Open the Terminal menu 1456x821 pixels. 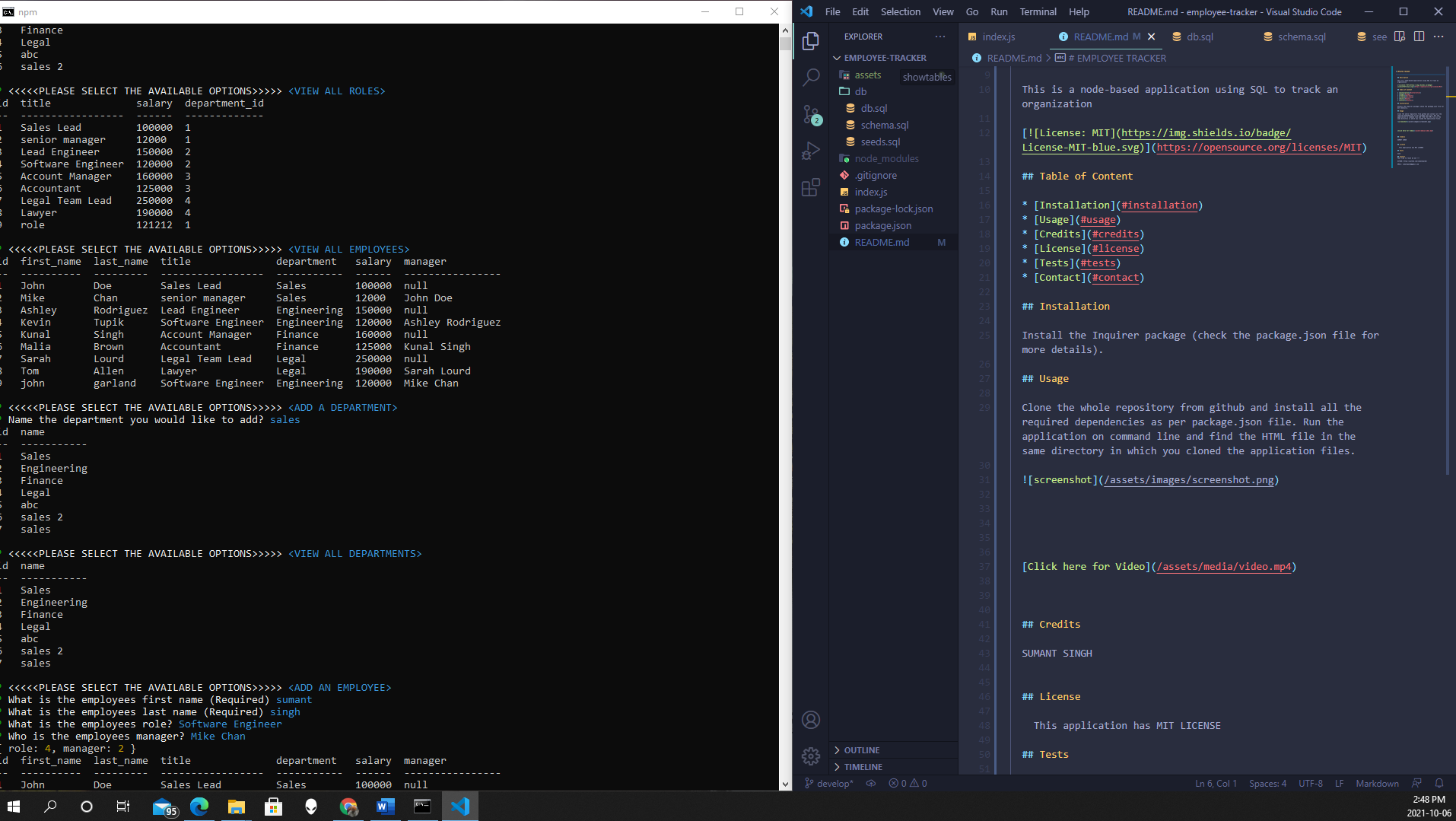(x=1038, y=11)
